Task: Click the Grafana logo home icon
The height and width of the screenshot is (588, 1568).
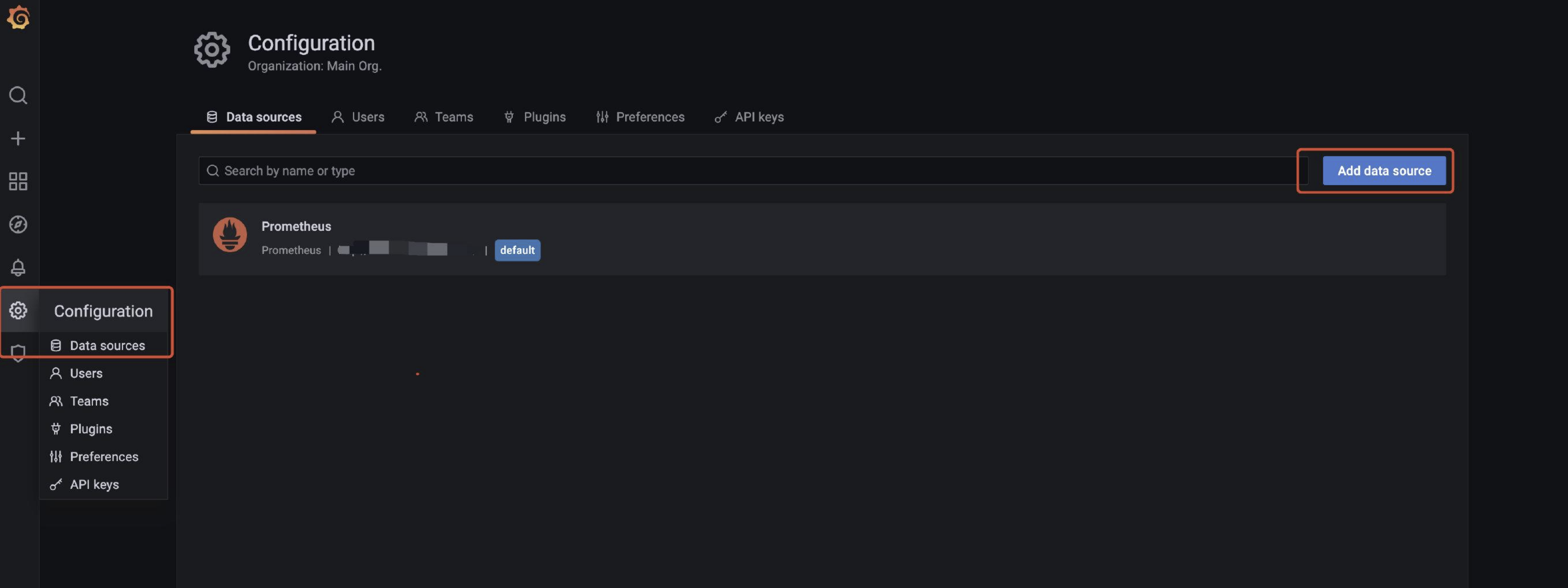Action: 18,17
